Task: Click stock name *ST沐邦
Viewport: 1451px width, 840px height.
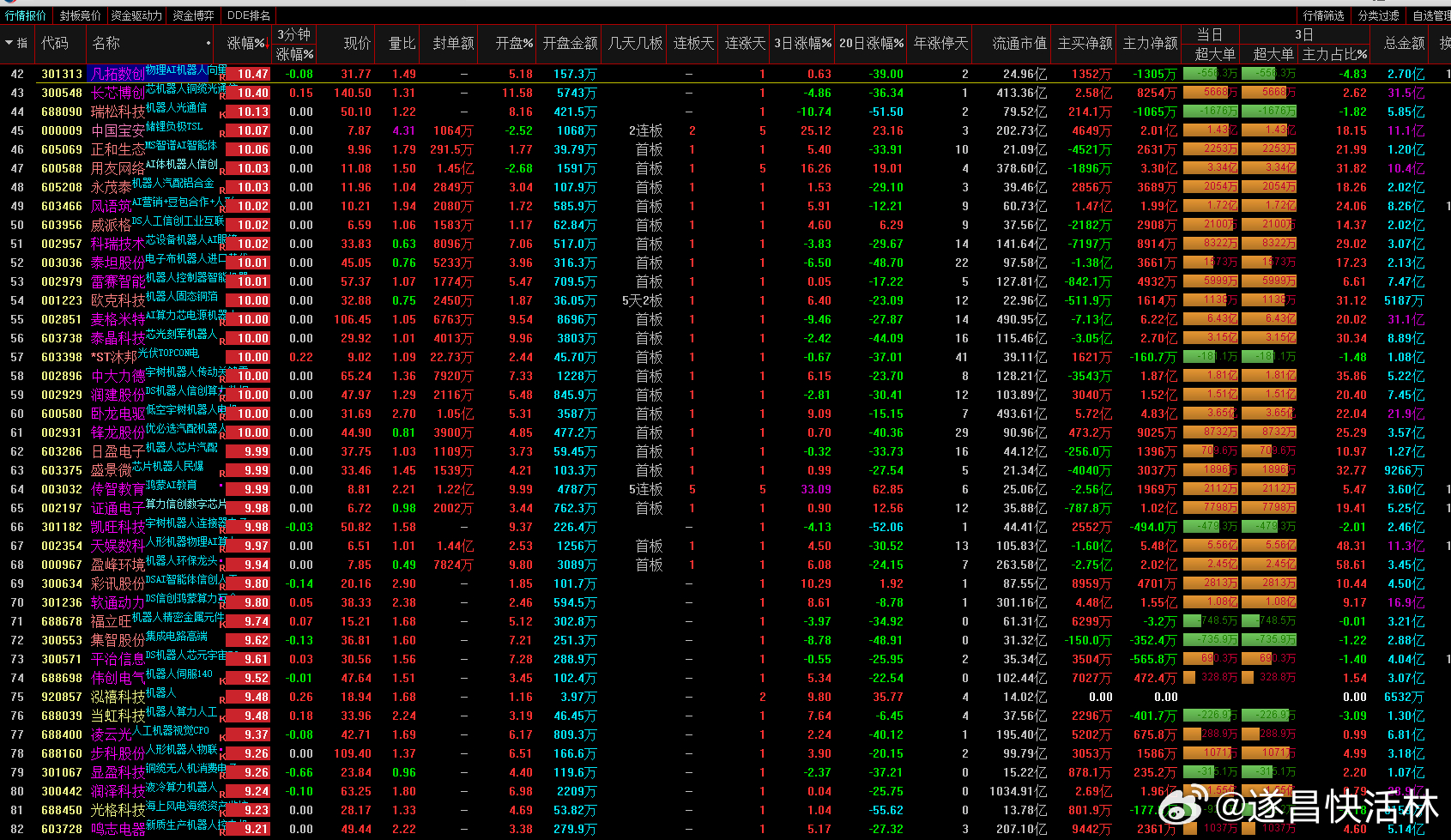Action: (114, 357)
